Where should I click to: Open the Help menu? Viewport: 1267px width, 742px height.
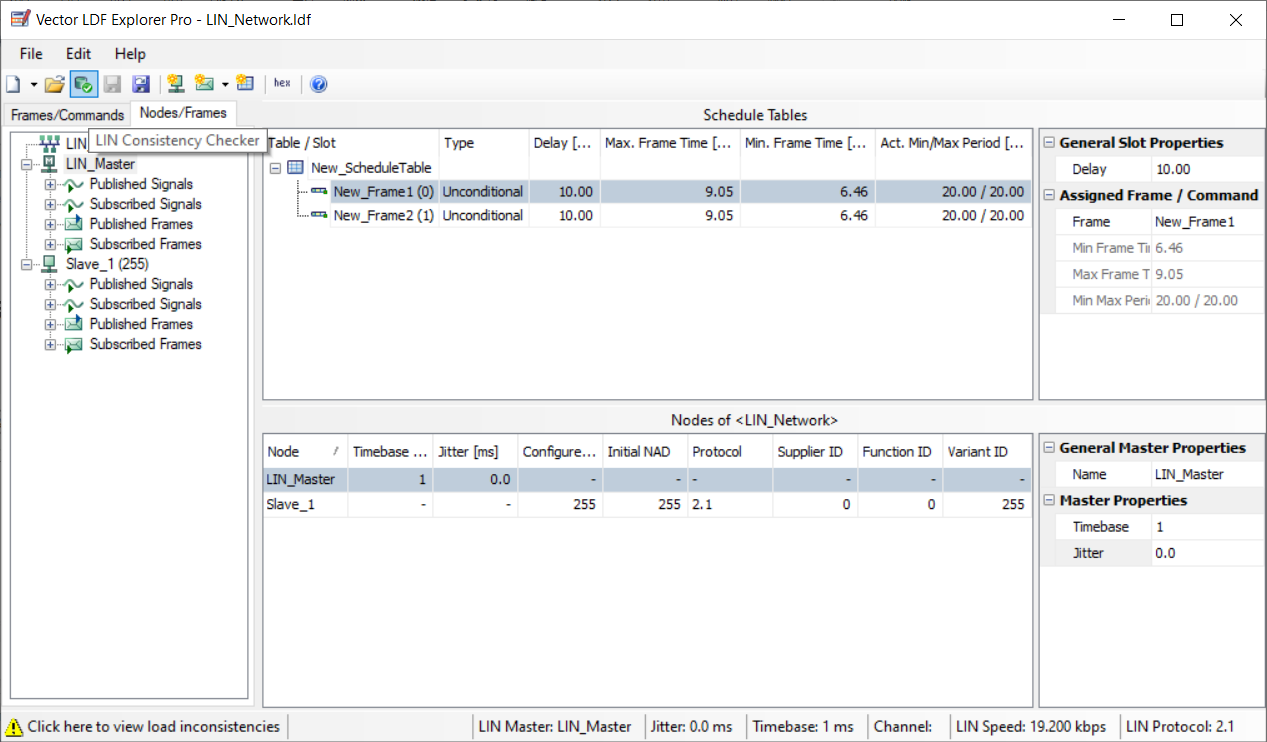(x=130, y=54)
